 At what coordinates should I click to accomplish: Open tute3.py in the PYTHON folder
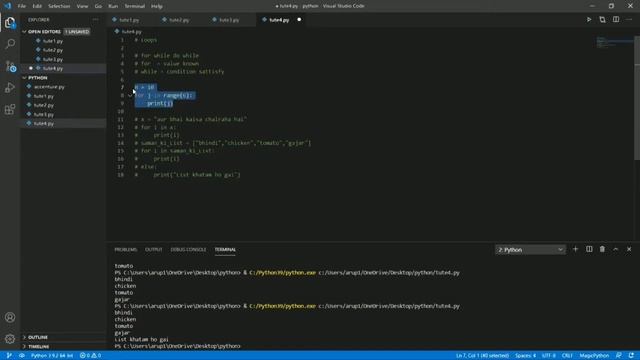tap(44, 114)
